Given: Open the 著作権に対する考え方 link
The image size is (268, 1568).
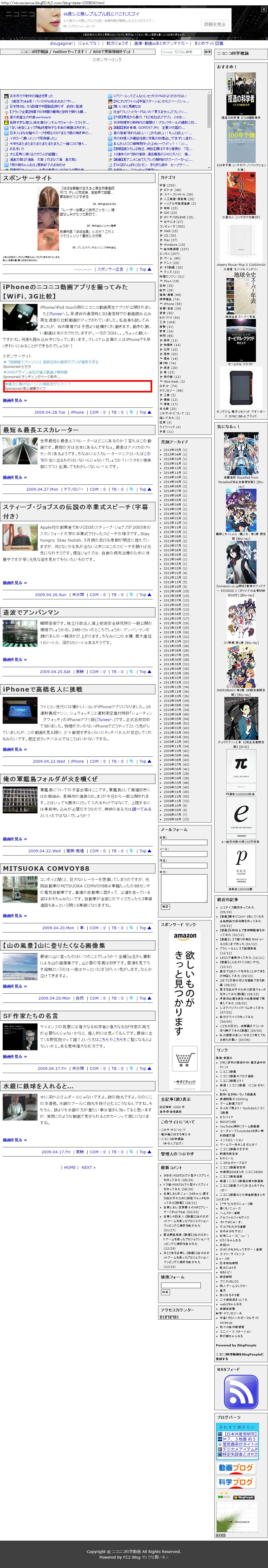Looking at the screenshot, I should (x=176, y=1134).
